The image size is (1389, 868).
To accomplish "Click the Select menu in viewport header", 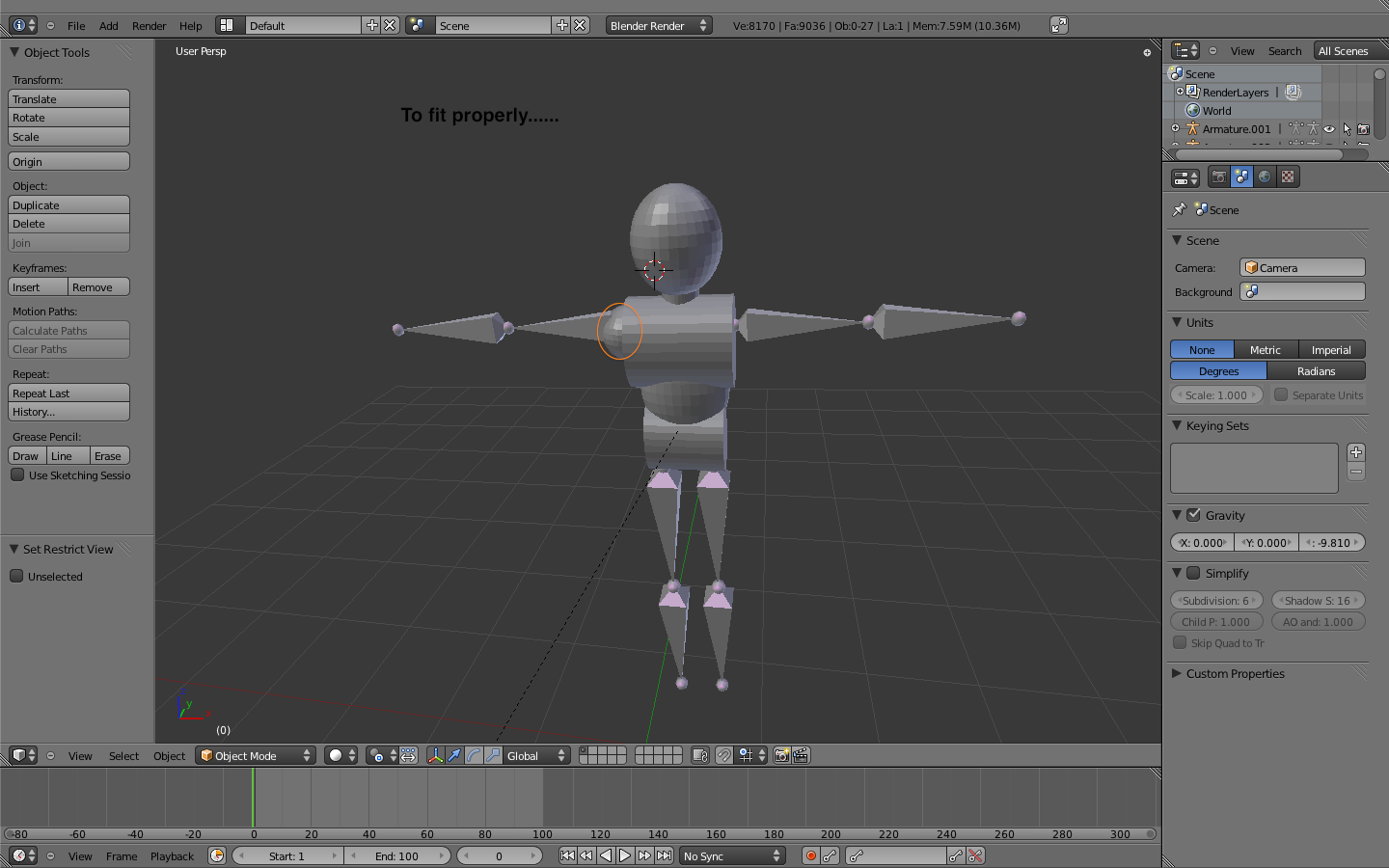I will [x=123, y=756].
